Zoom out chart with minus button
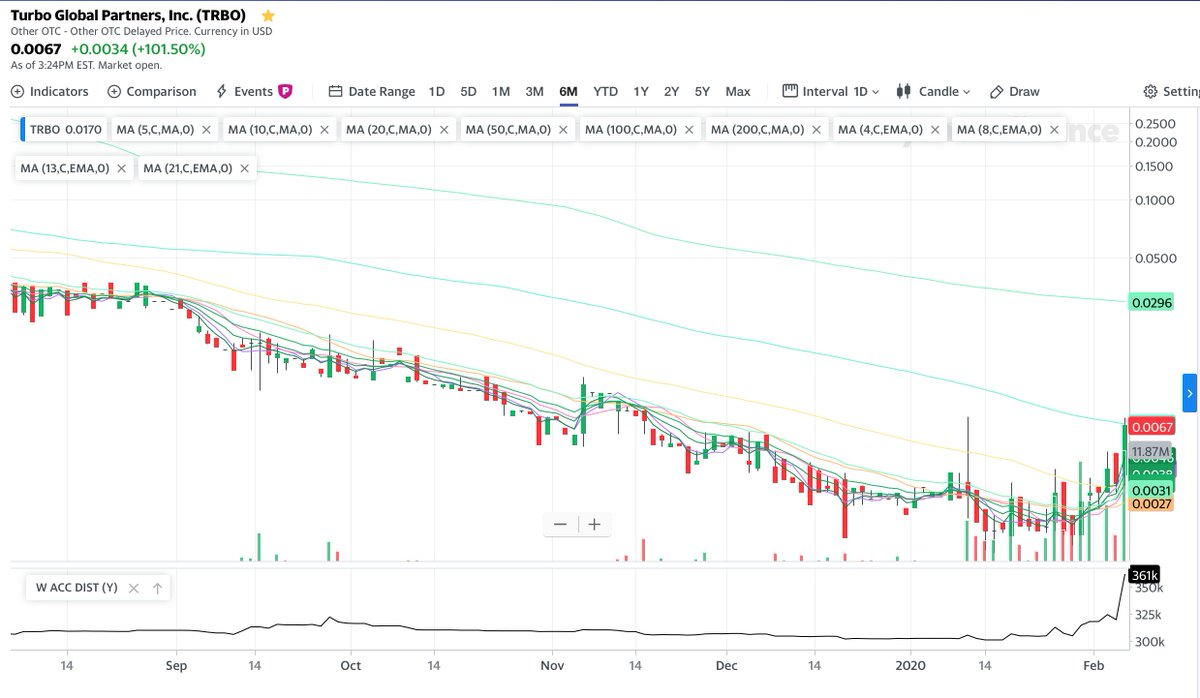This screenshot has width=1200, height=698. pyautogui.click(x=560, y=524)
